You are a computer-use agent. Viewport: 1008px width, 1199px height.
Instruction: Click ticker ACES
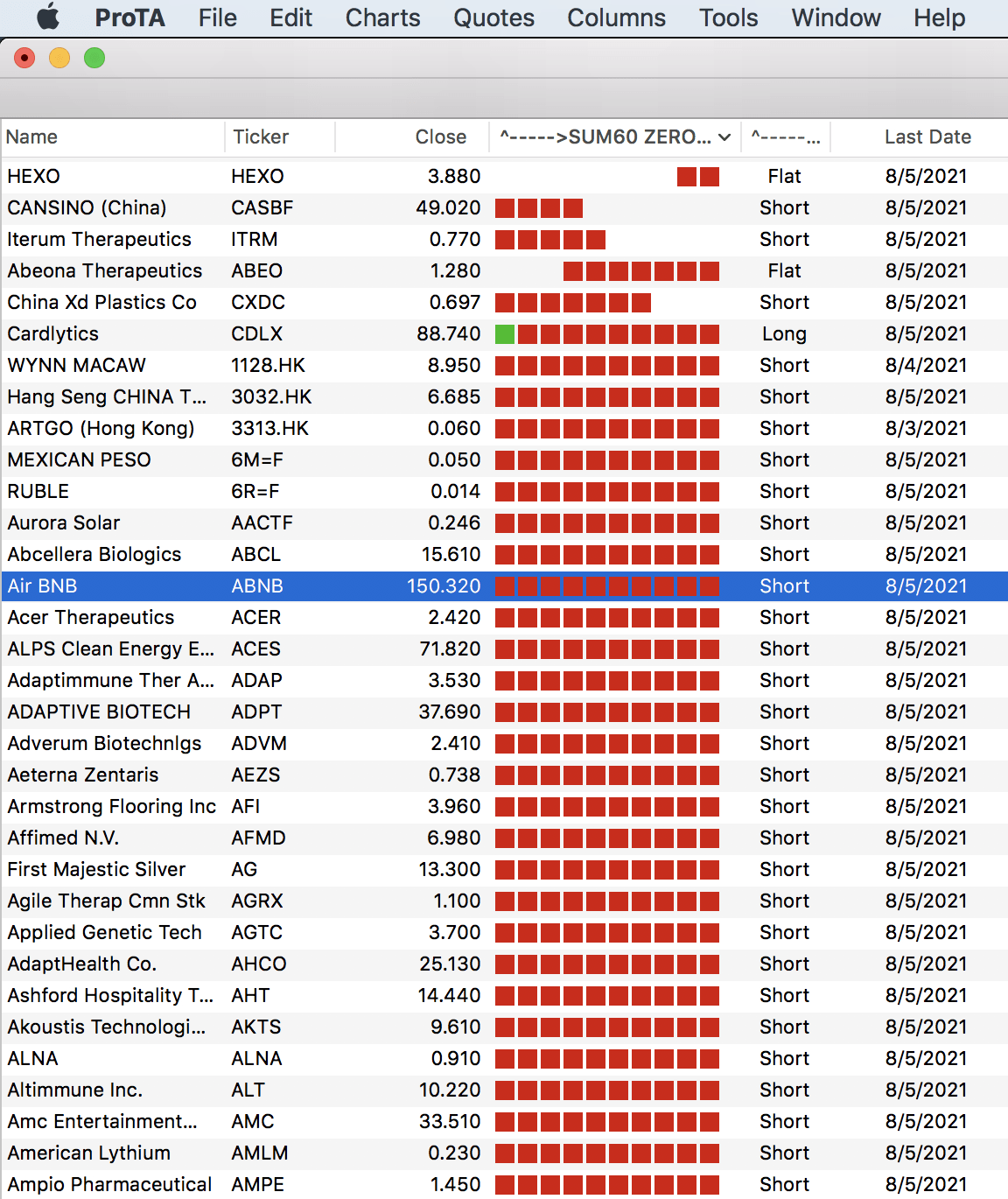[255, 649]
